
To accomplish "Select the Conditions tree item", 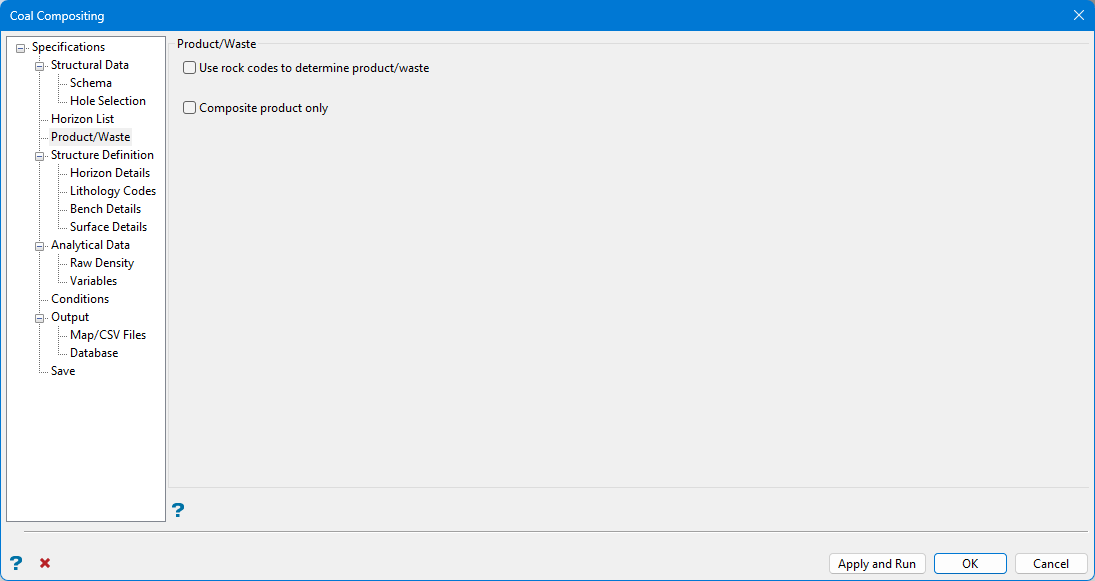I will point(80,299).
